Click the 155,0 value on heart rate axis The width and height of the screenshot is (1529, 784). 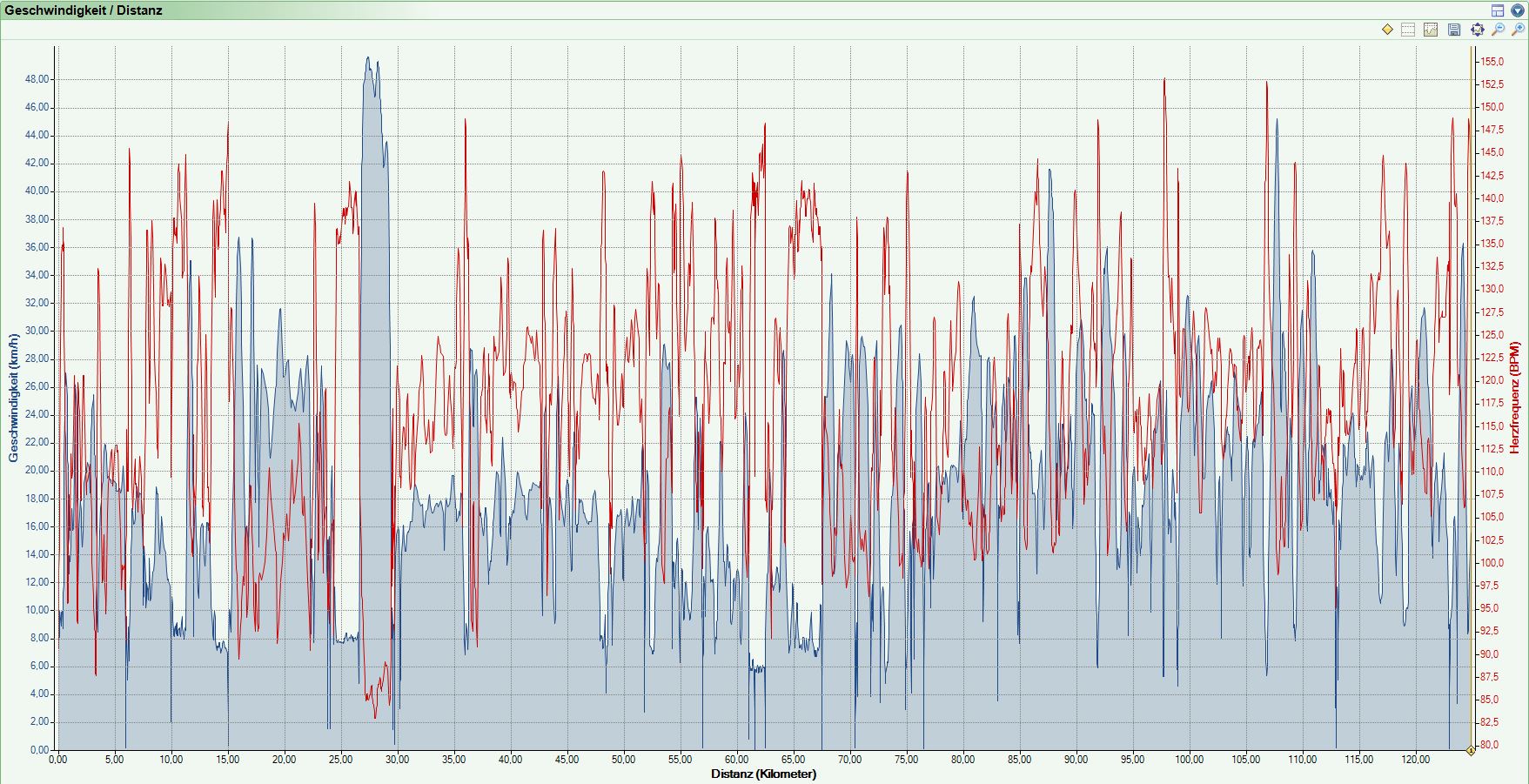[1492, 62]
